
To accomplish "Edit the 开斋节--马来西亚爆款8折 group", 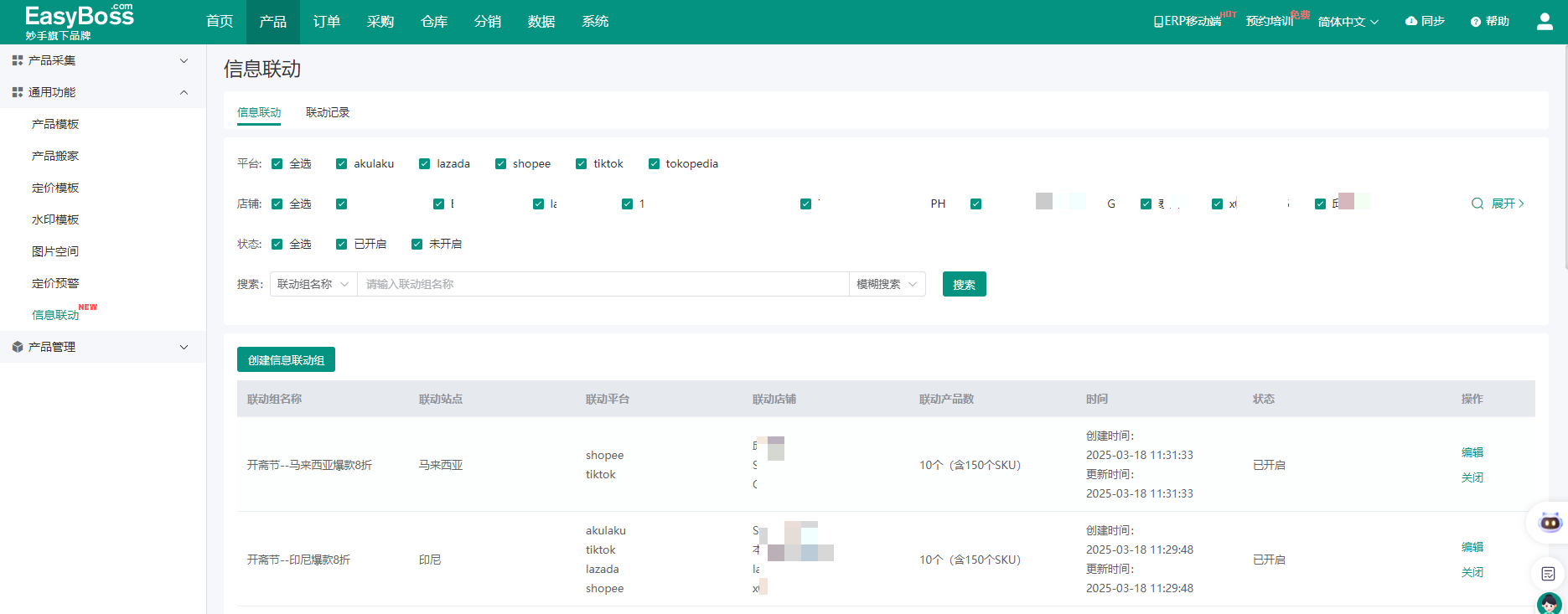I will coord(1472,452).
